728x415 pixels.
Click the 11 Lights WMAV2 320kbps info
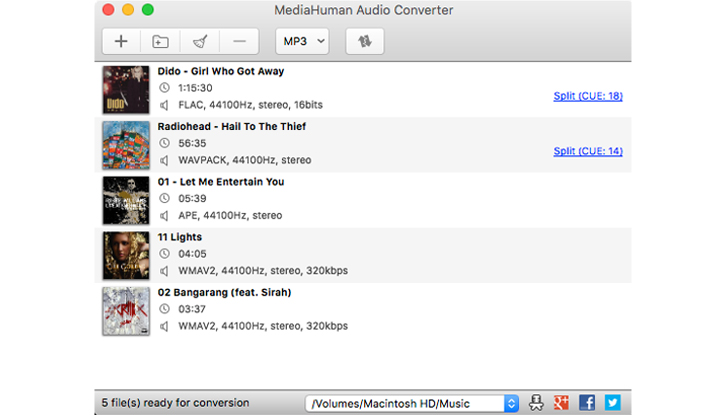pyautogui.click(x=263, y=271)
